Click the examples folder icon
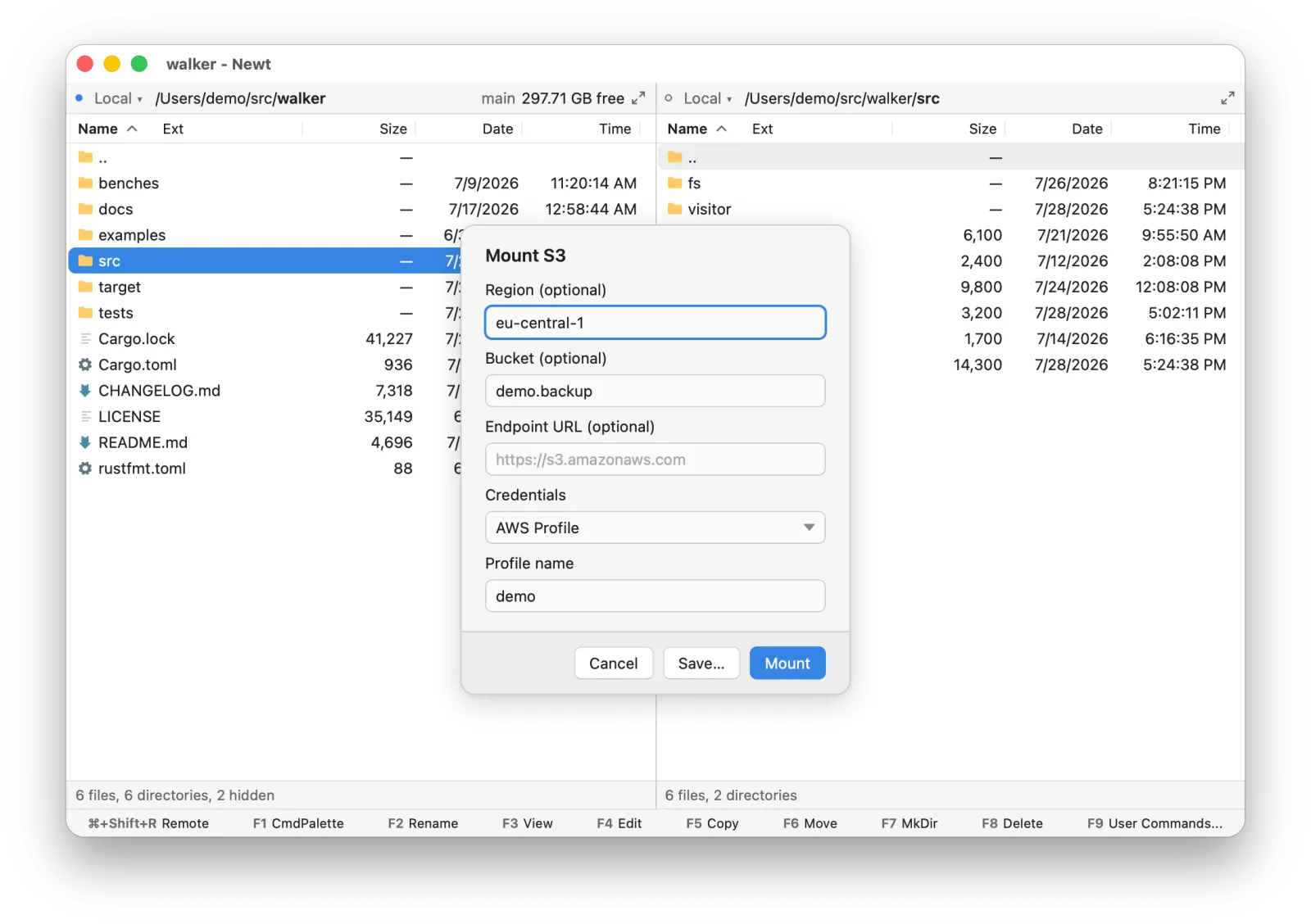Image resolution: width=1311 pixels, height=924 pixels. [x=85, y=235]
